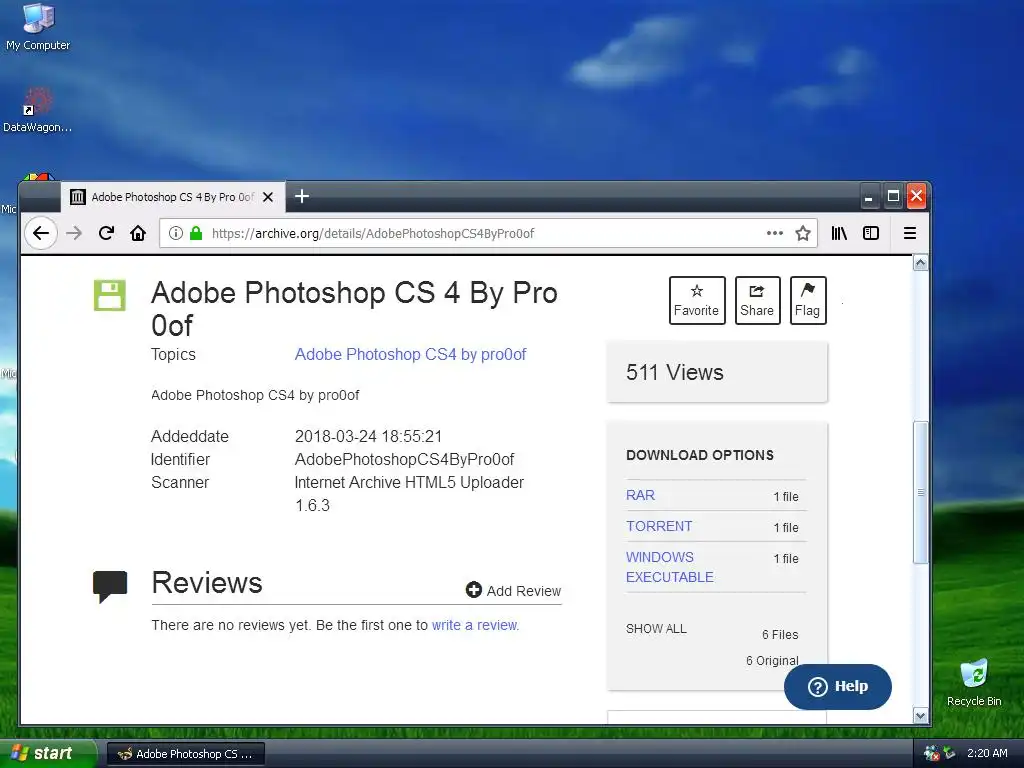Screen dimensions: 1024x768
Task: Share this archive item
Action: tap(757, 300)
